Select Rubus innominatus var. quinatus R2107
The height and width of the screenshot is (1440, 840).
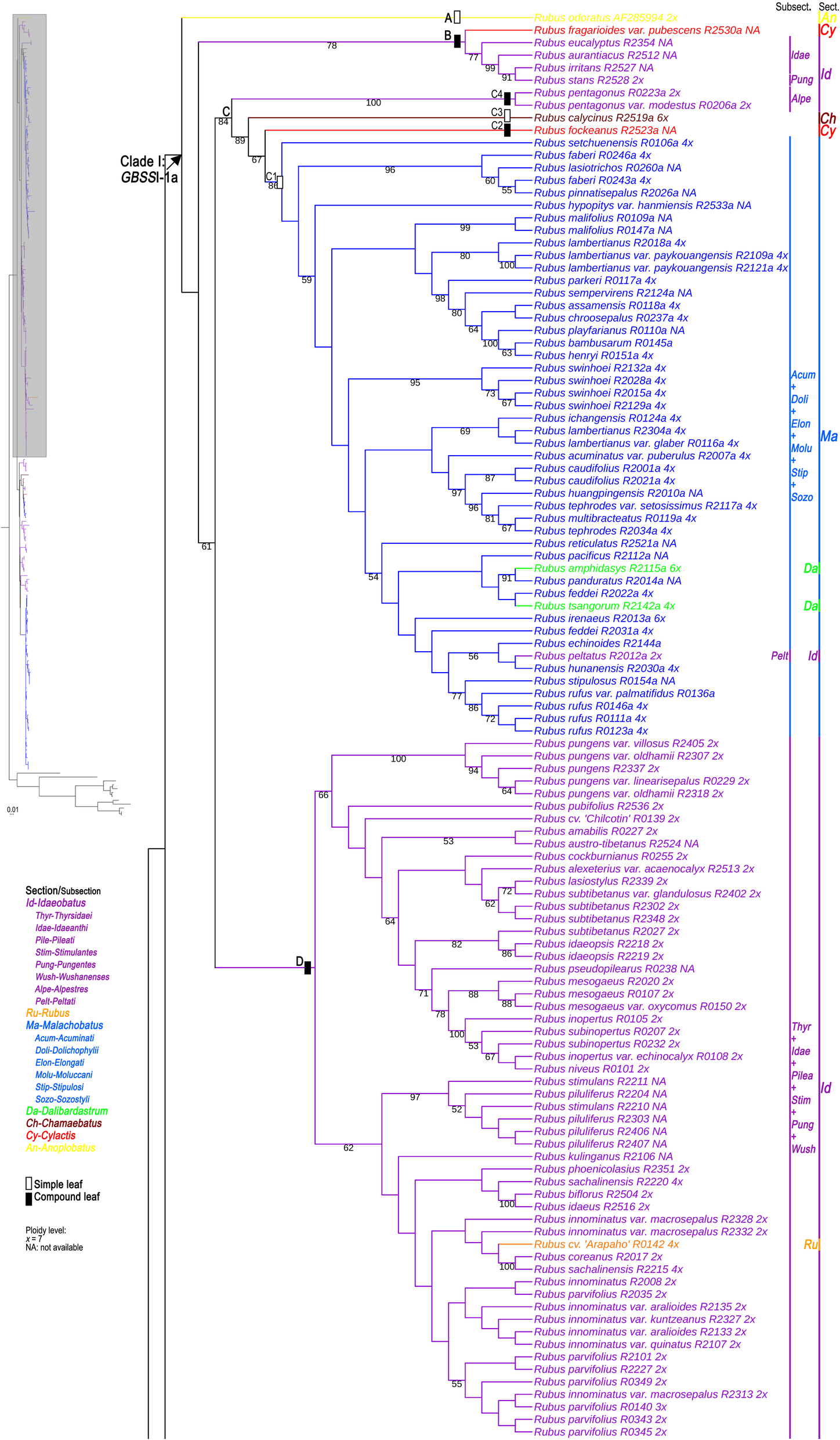(638, 1344)
